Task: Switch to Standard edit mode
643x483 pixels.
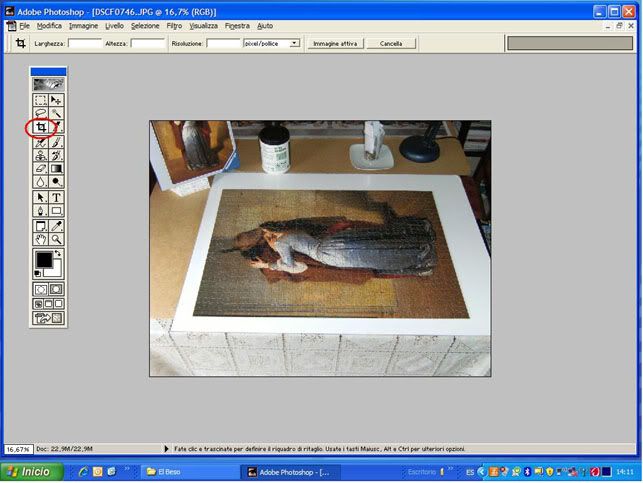Action: pos(41,289)
